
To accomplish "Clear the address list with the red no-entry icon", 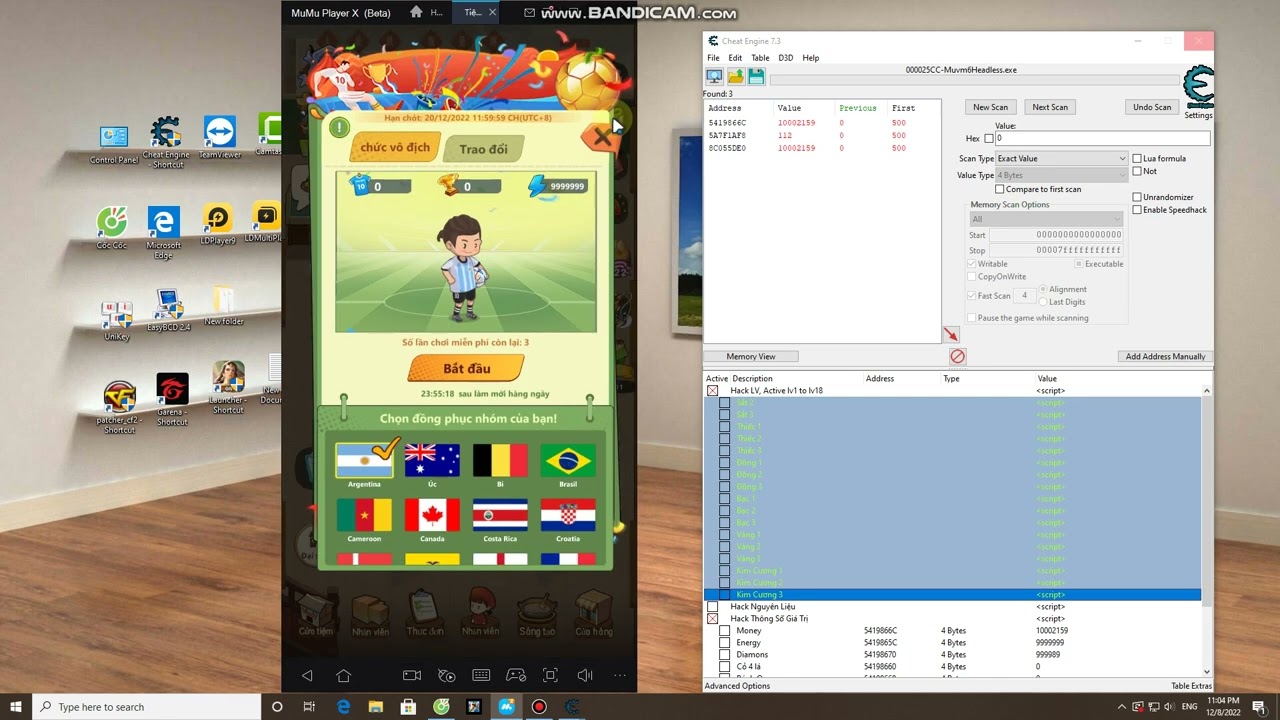I will coord(957,356).
